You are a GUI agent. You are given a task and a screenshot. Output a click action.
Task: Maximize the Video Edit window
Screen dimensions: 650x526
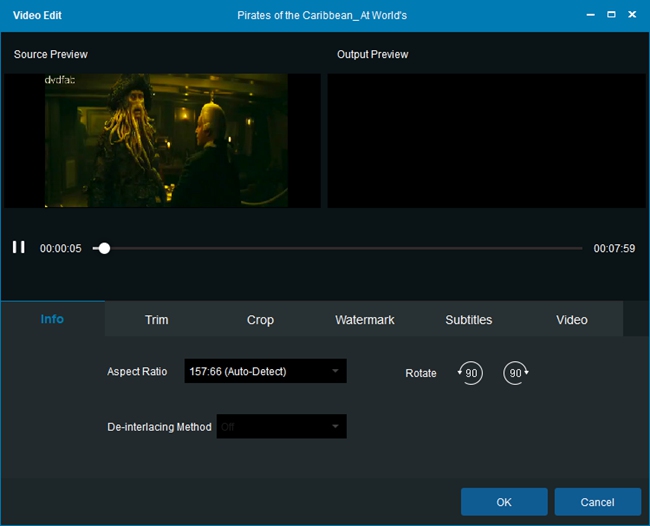tap(611, 15)
